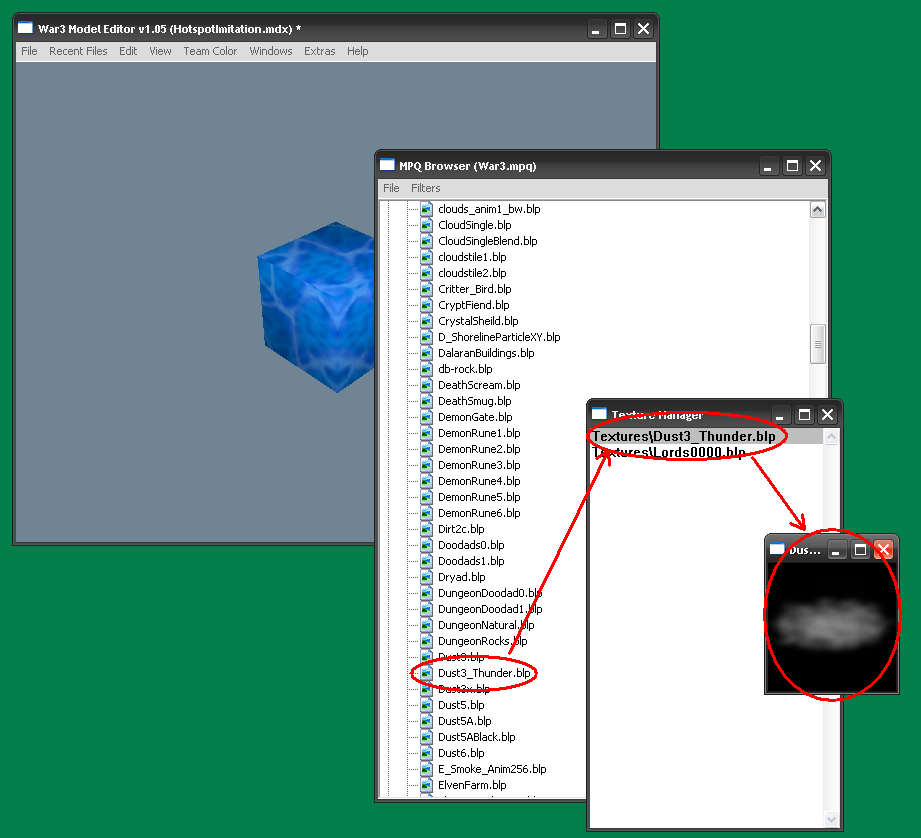Click the D_ShorelineParticleXY.blp file icon
This screenshot has height=838, width=921.
point(427,337)
